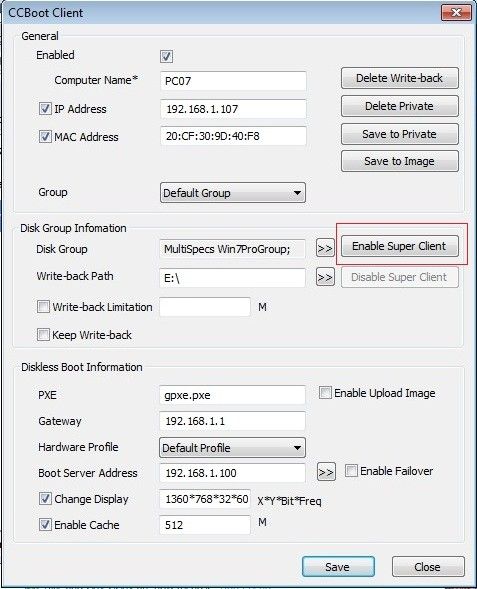
Task: Click the Enable Super Client button
Action: [400, 246]
